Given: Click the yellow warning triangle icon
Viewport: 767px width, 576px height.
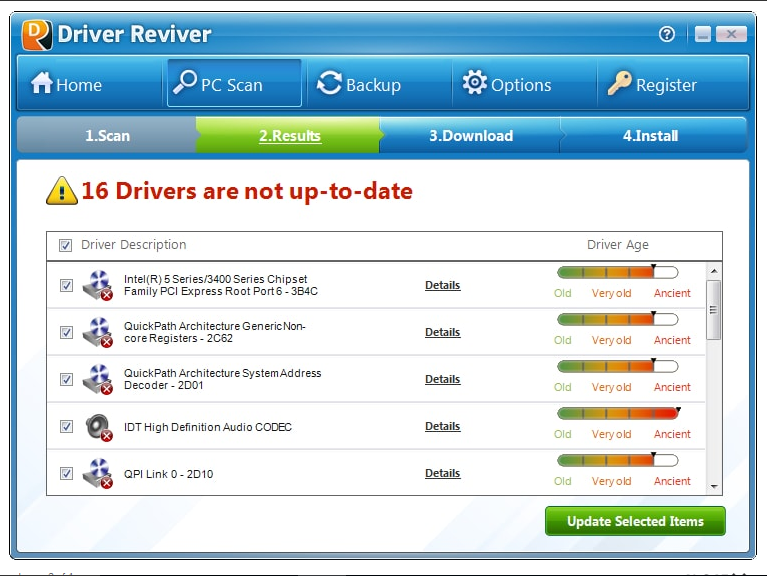Looking at the screenshot, I should click(62, 191).
